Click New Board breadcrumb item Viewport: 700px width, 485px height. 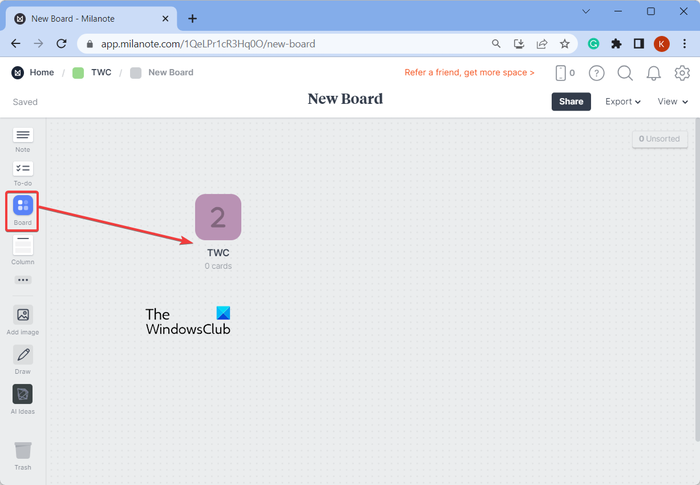pos(171,72)
